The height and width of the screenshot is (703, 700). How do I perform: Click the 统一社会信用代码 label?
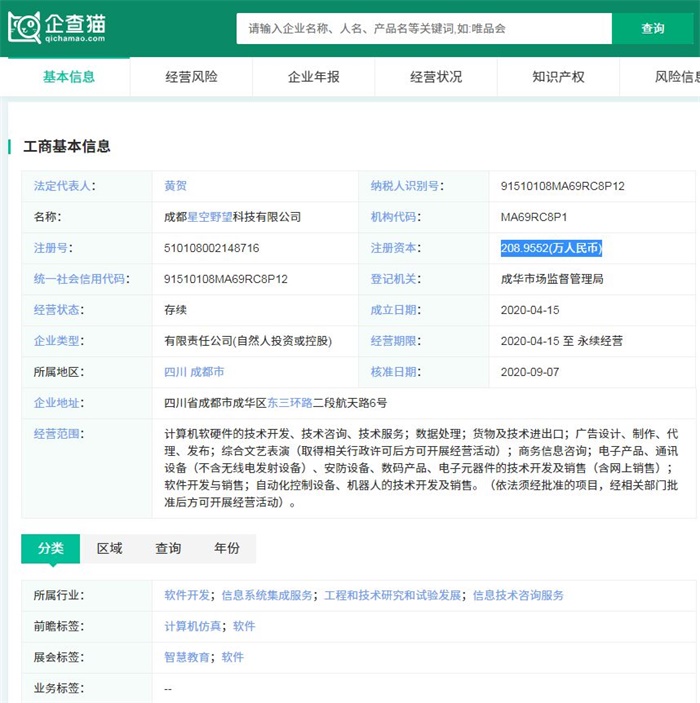coord(79,279)
